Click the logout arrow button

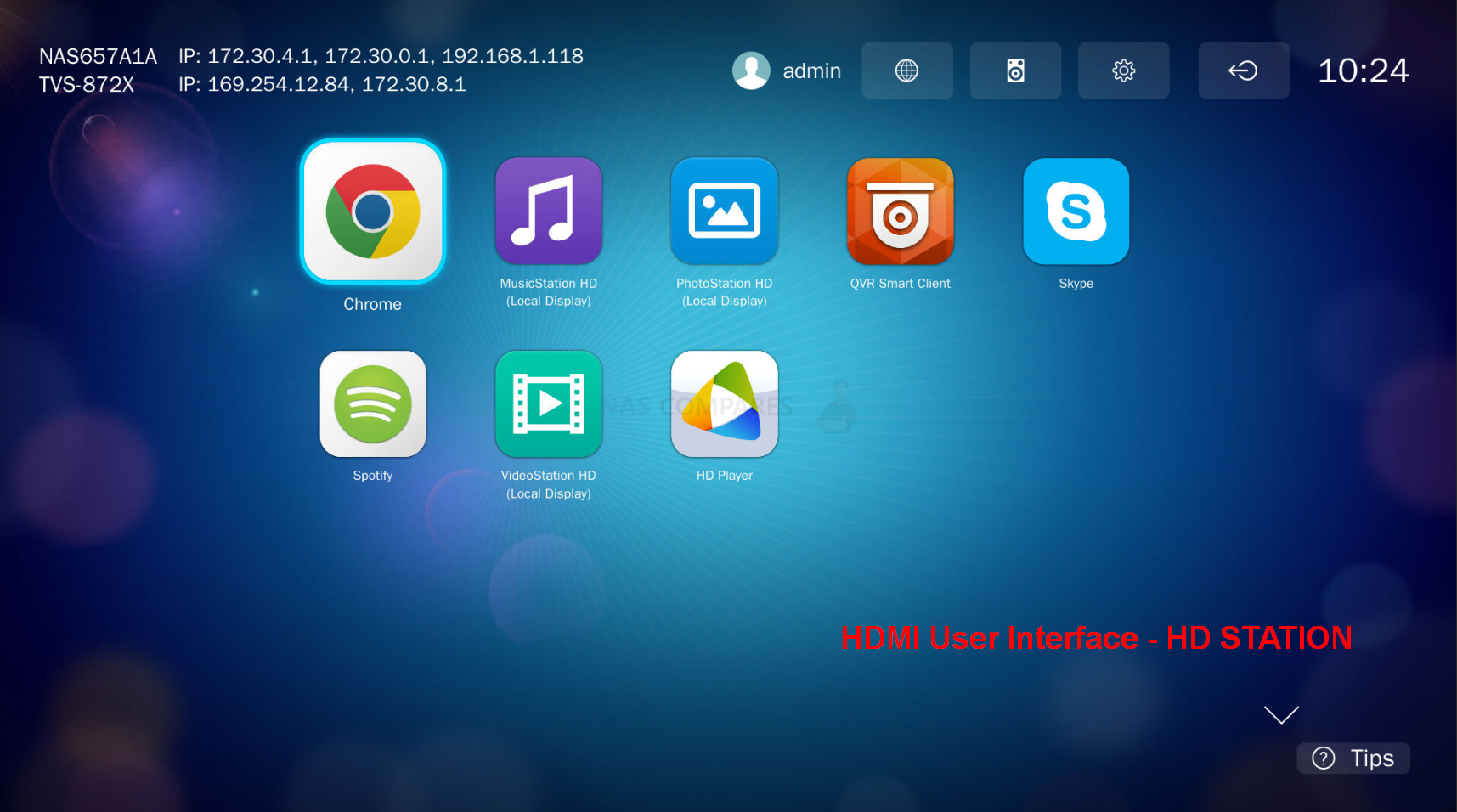point(1244,70)
